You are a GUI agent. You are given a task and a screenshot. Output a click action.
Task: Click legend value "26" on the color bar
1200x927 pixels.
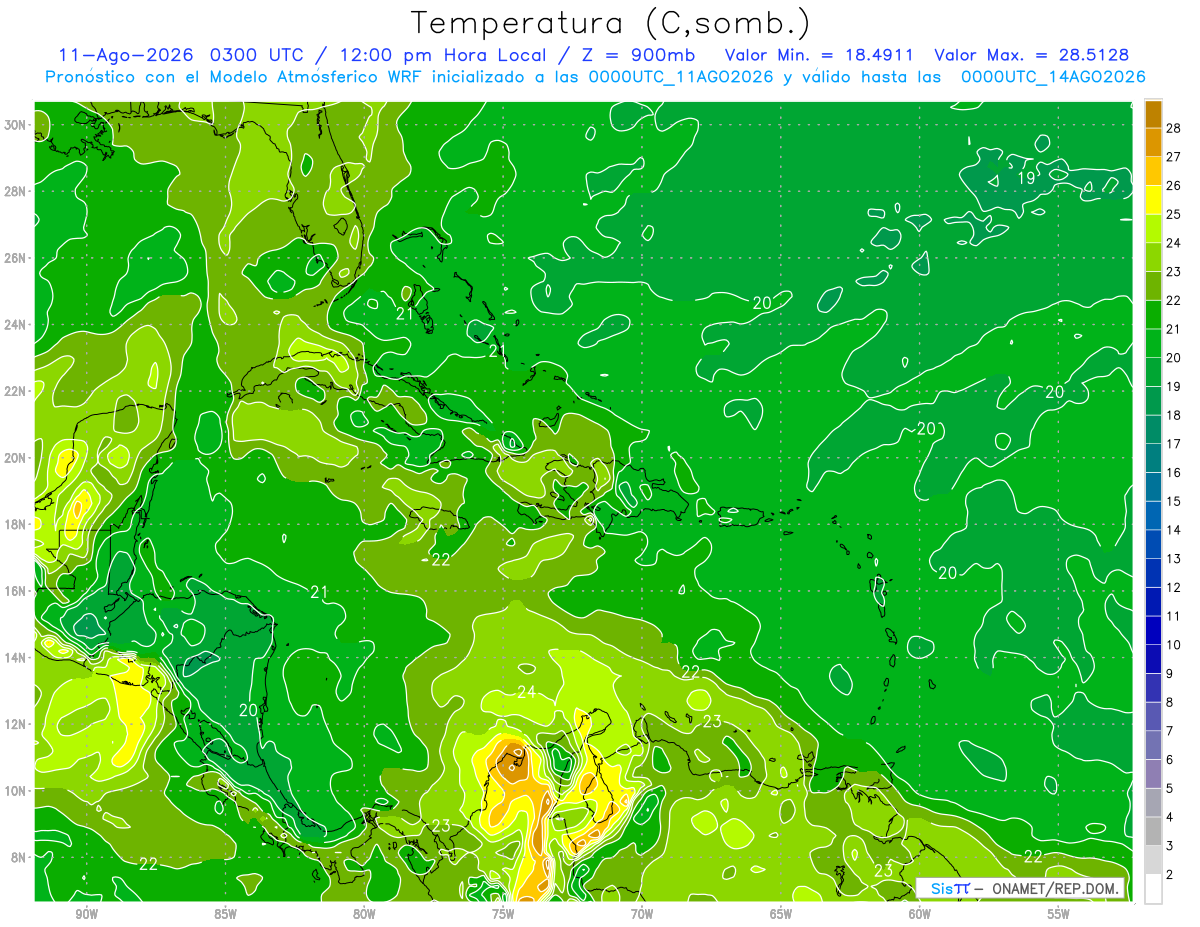1174,186
